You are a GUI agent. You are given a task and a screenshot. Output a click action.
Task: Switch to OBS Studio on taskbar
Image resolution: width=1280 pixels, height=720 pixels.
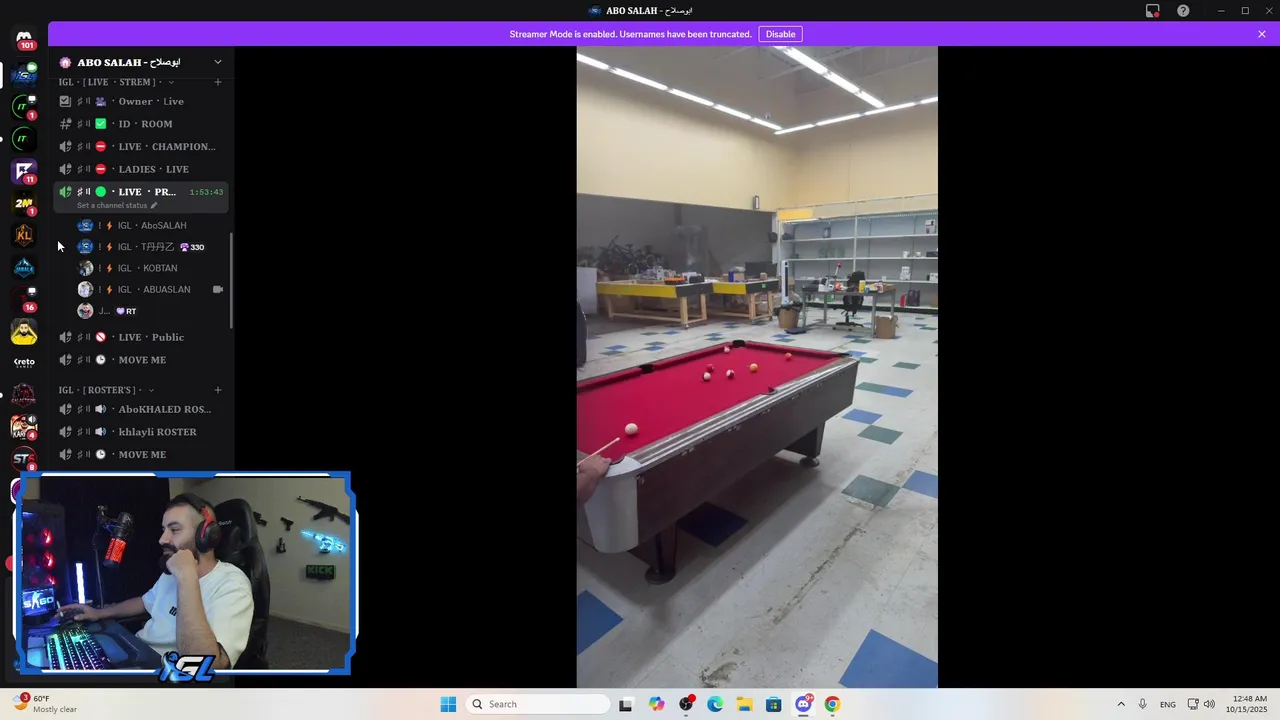(x=686, y=704)
